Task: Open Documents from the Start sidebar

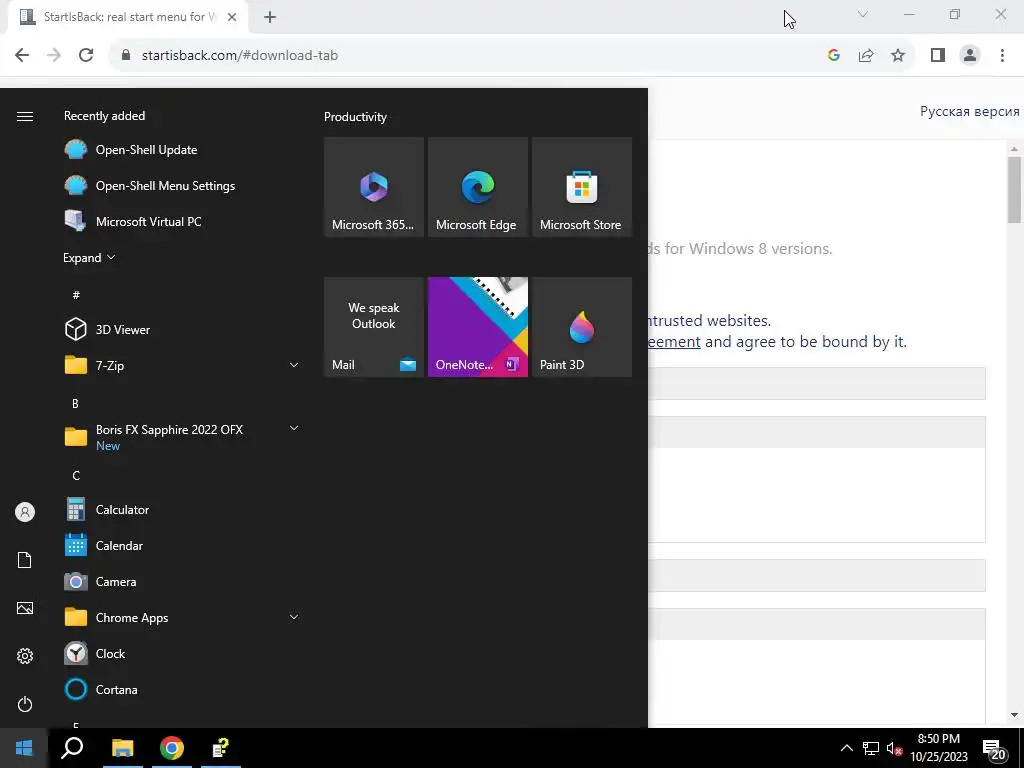Action: point(25,560)
